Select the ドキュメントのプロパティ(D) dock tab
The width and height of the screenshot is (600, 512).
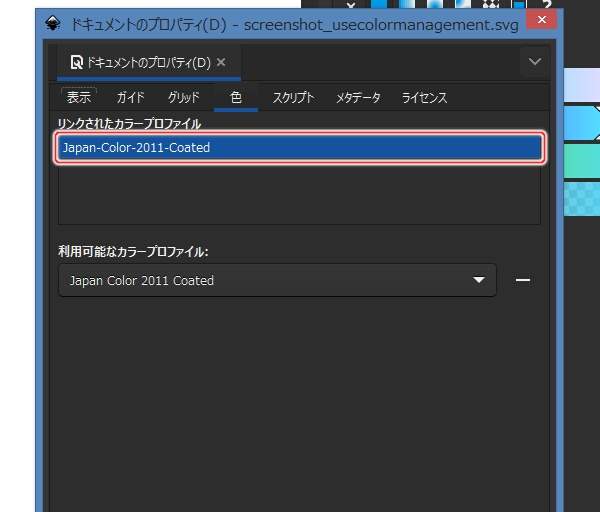click(x=149, y=62)
